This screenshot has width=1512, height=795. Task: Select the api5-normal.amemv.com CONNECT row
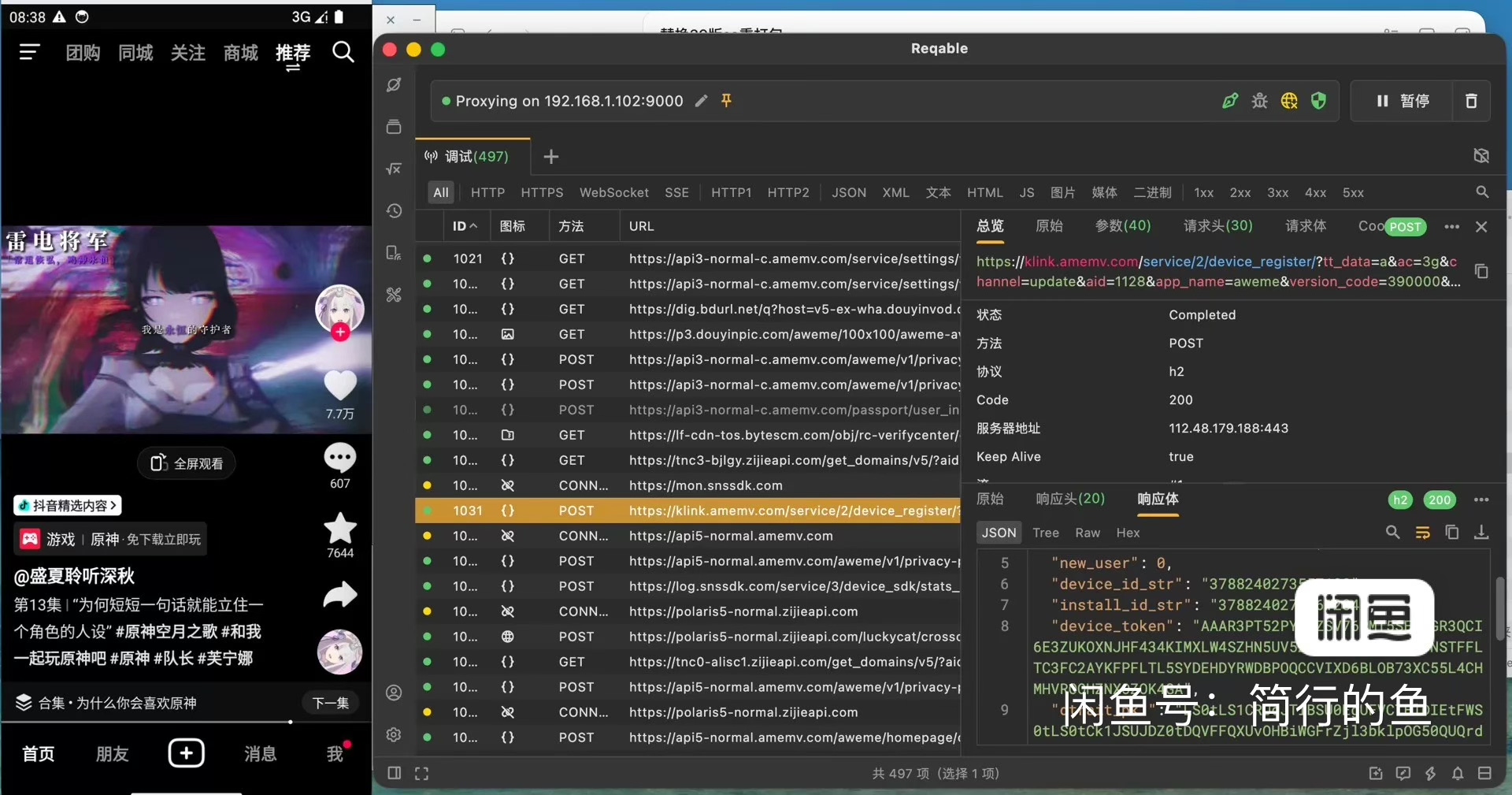(687, 536)
